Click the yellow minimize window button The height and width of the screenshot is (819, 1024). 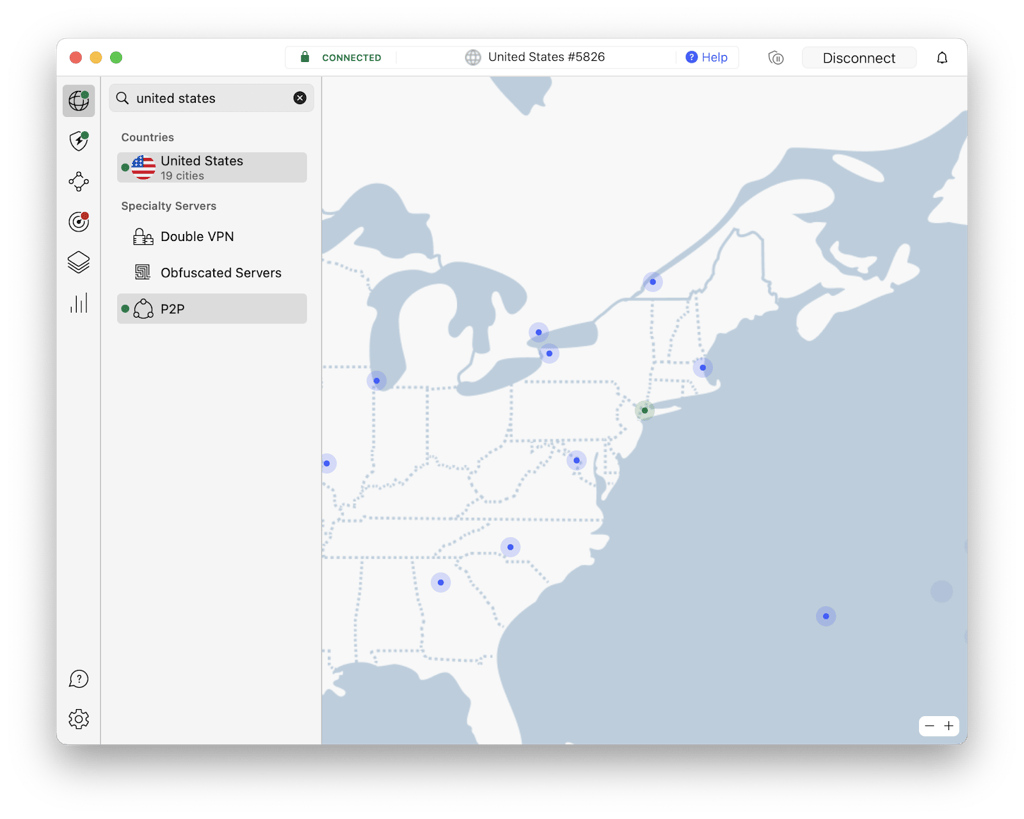96,57
